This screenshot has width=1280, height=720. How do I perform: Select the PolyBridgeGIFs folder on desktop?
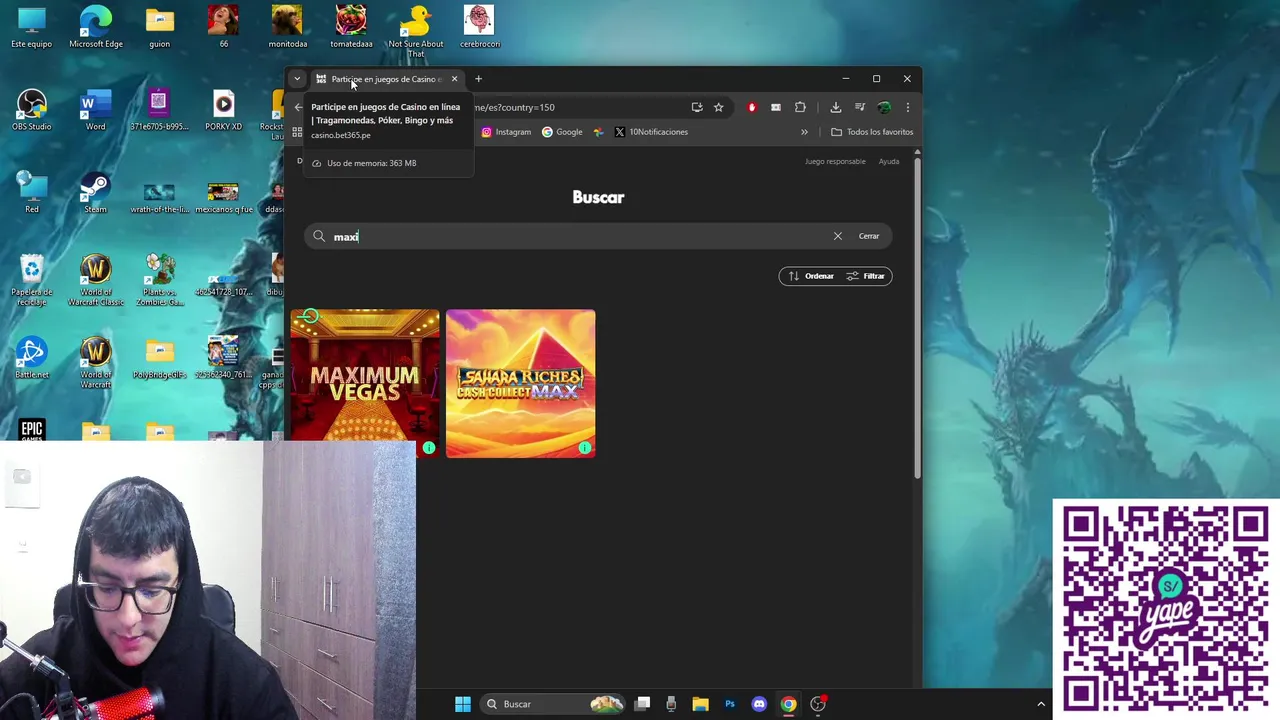click(x=159, y=358)
